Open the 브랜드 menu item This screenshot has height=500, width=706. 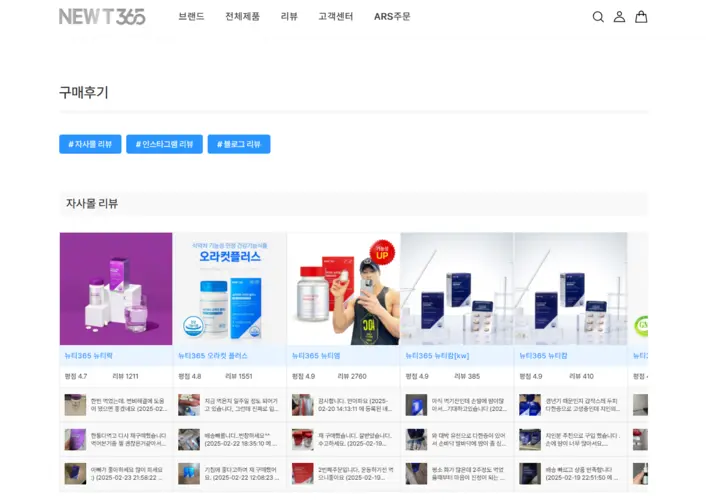(191, 17)
